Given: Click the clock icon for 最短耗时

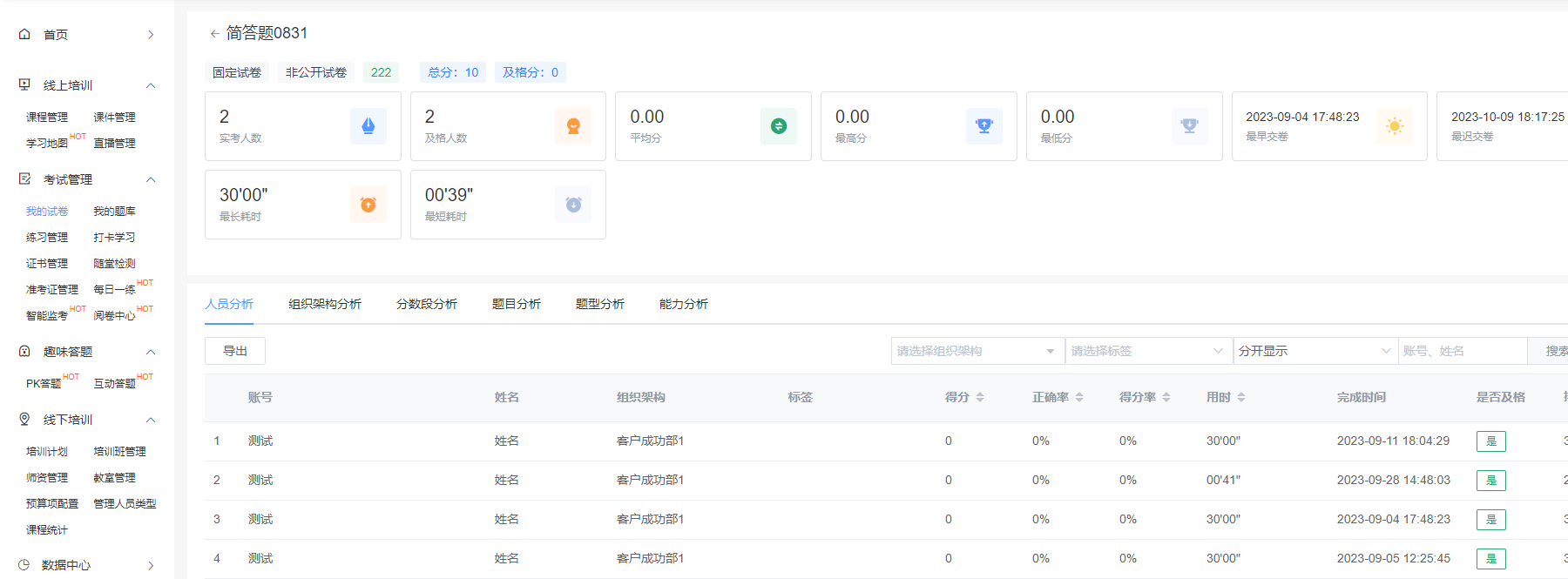Looking at the screenshot, I should click(x=573, y=205).
